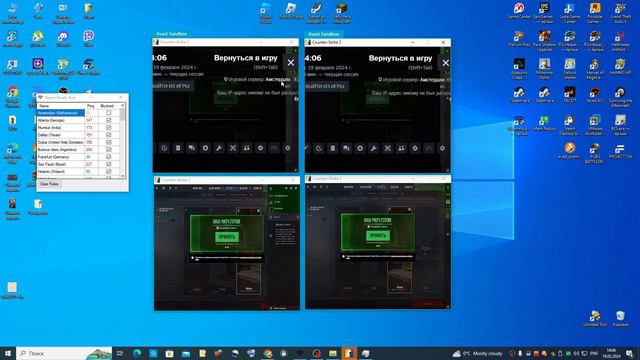This screenshot has height=360, width=640.
Task: Open Grand Theft Auto V shortcut
Action: click(620, 13)
